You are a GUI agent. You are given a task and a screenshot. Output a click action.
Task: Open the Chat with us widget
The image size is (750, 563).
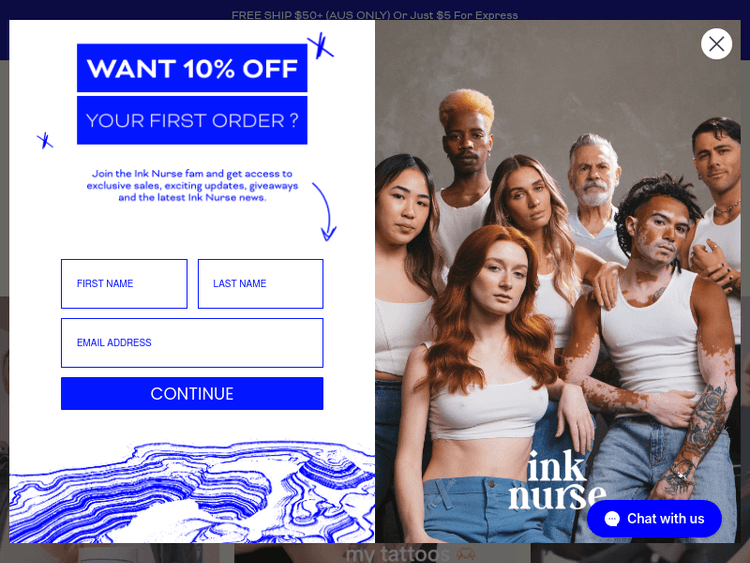point(654,519)
